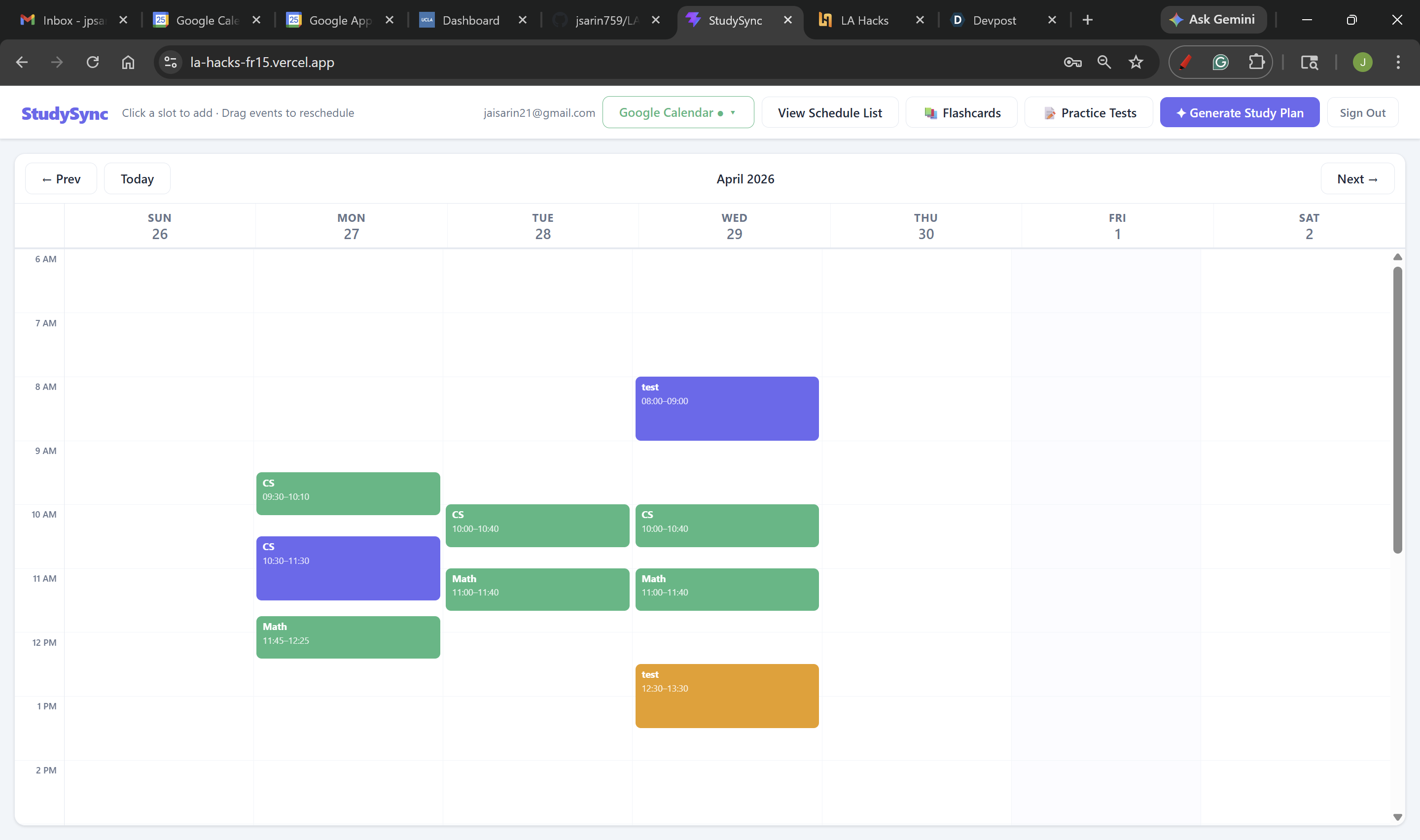Go to the browser home page icon
The height and width of the screenshot is (840, 1420).
(x=129, y=62)
